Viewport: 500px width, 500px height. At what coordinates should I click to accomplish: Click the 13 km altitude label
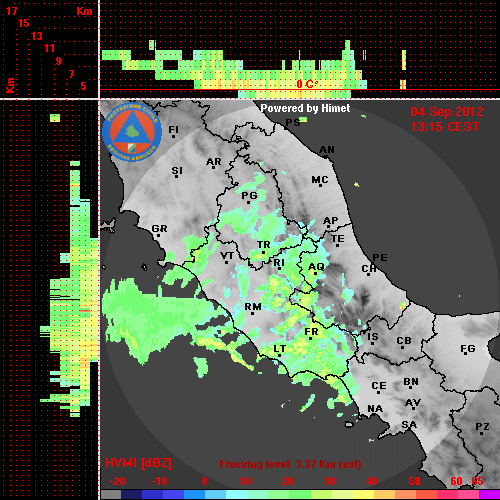37,36
